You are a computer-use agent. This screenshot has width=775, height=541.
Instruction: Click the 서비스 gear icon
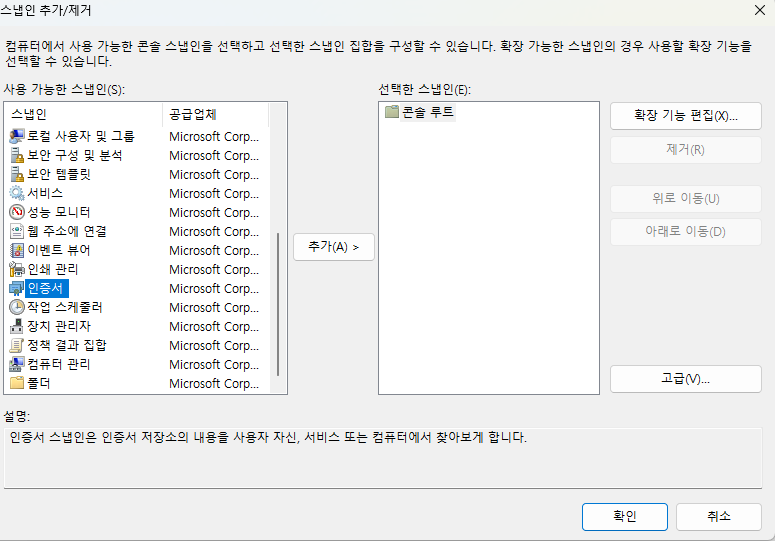tap(17, 193)
